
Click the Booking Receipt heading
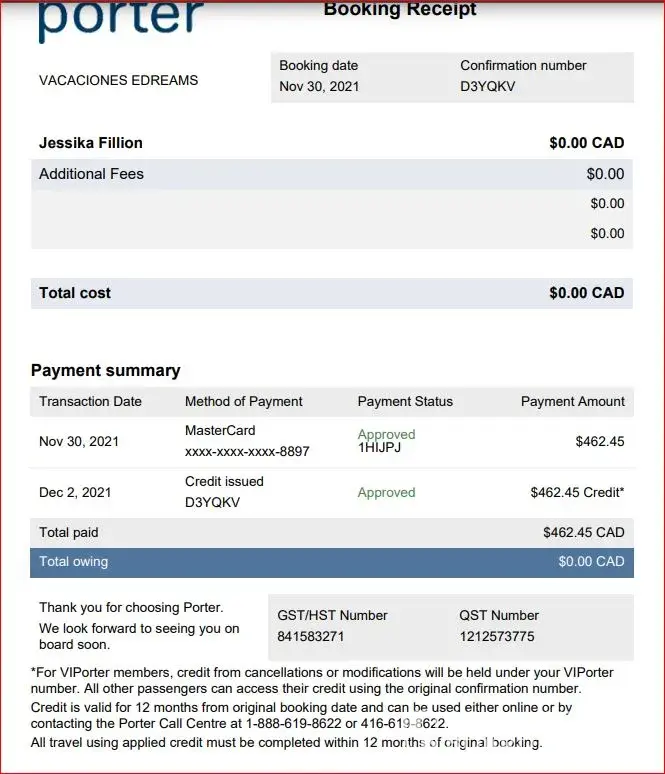coord(400,10)
